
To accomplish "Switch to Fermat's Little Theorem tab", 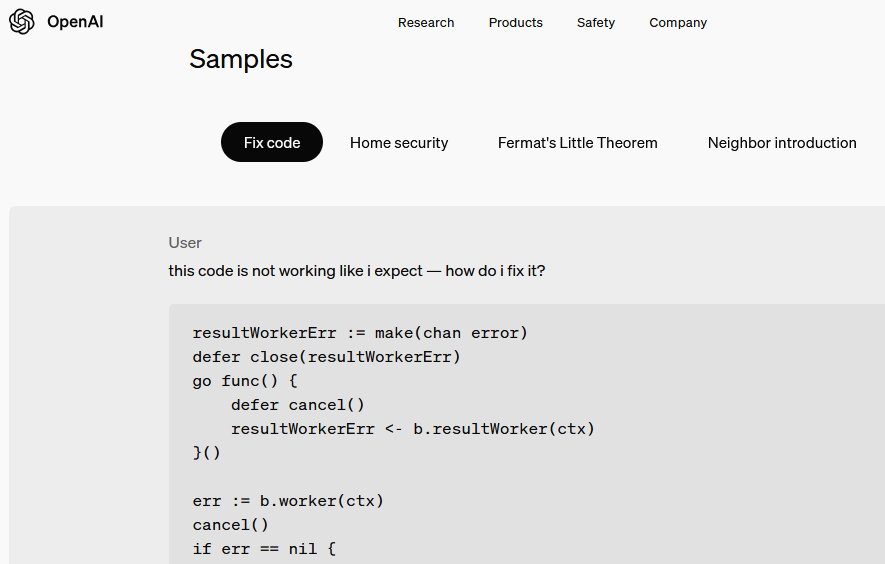I will (x=577, y=143).
